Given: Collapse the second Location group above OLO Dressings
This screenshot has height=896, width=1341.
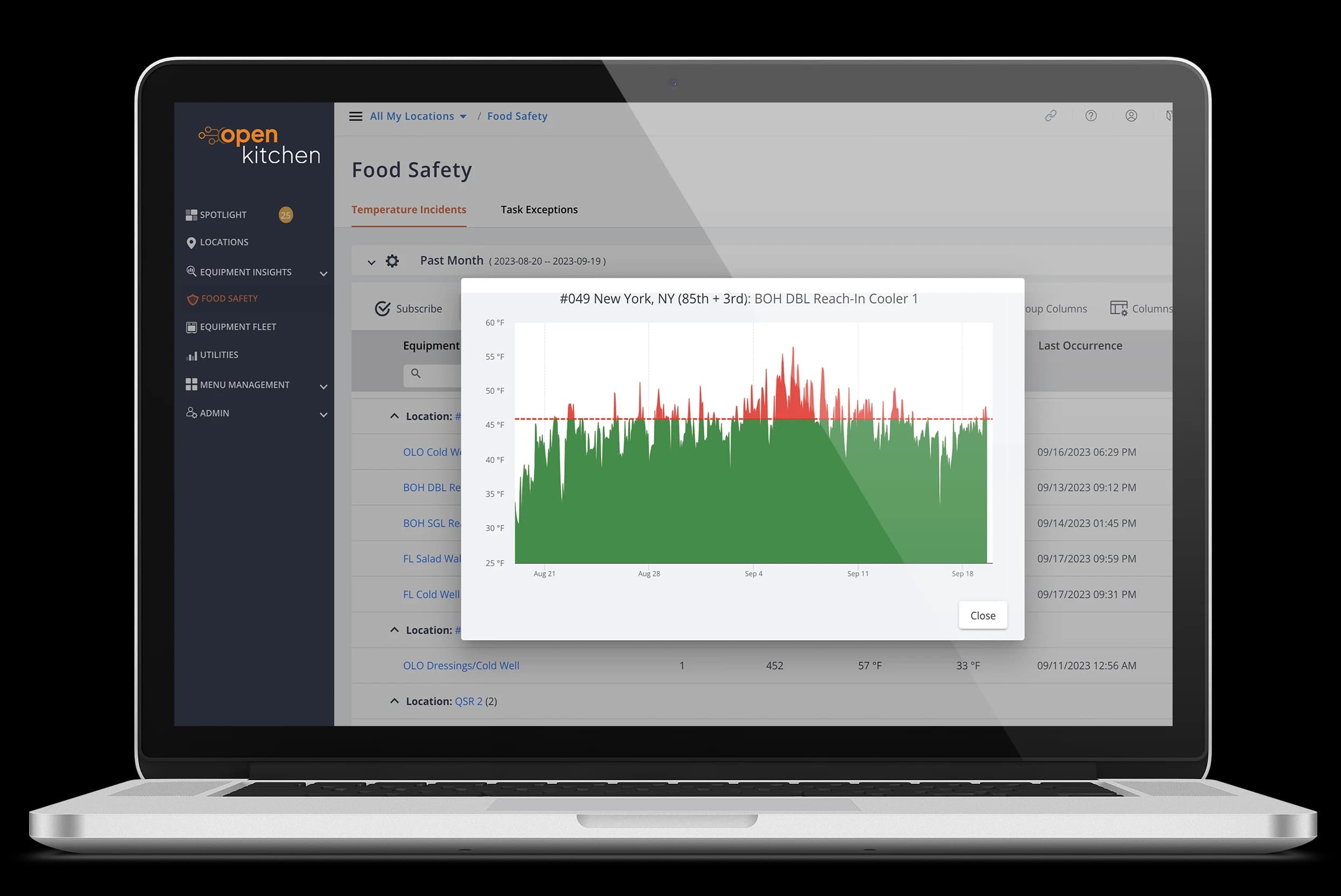Looking at the screenshot, I should pyautogui.click(x=394, y=630).
